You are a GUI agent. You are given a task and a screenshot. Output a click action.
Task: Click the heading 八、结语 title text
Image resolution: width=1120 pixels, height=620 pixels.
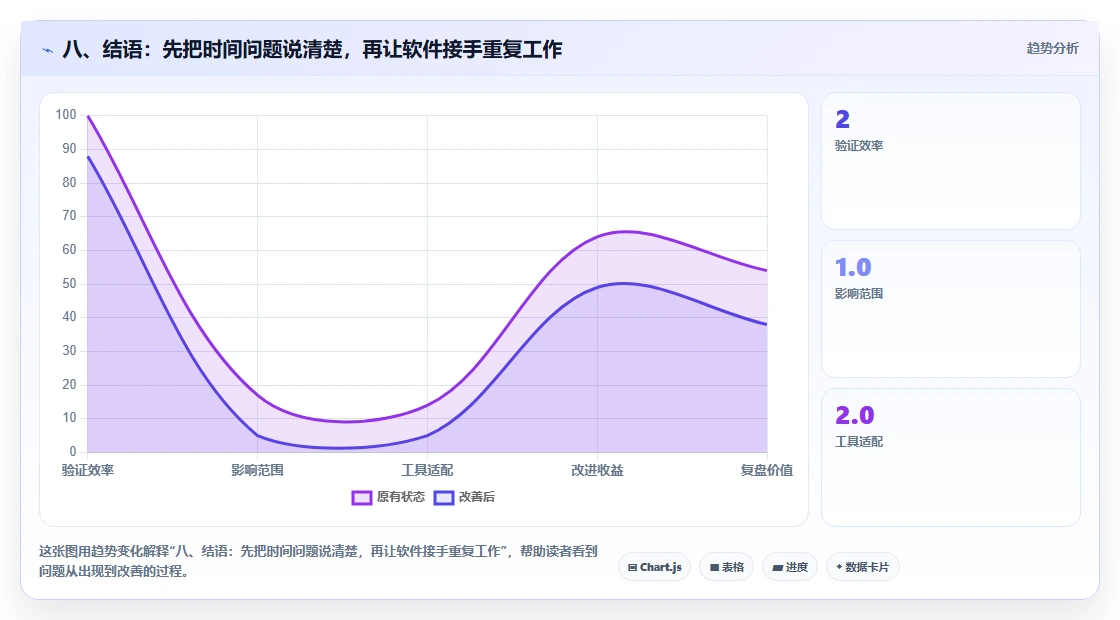coord(312,49)
